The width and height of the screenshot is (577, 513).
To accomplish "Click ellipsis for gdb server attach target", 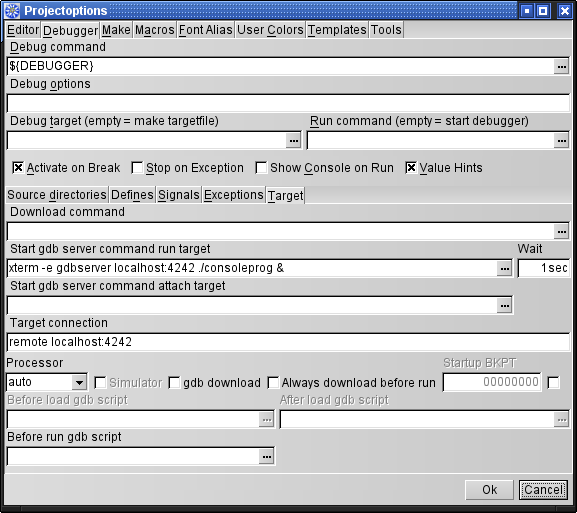I will click(504, 305).
